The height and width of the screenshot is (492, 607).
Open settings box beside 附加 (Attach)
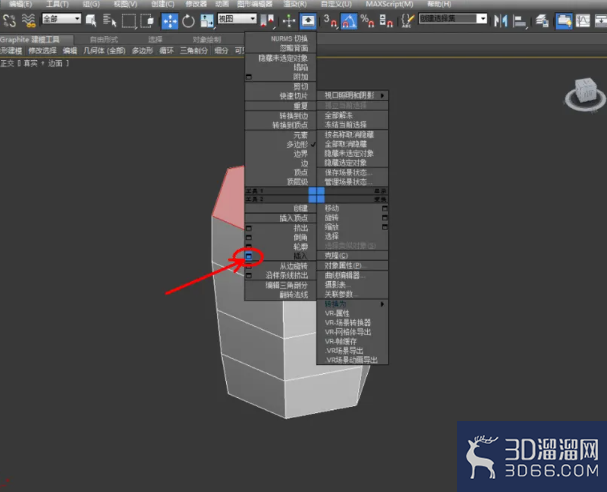coord(249,77)
